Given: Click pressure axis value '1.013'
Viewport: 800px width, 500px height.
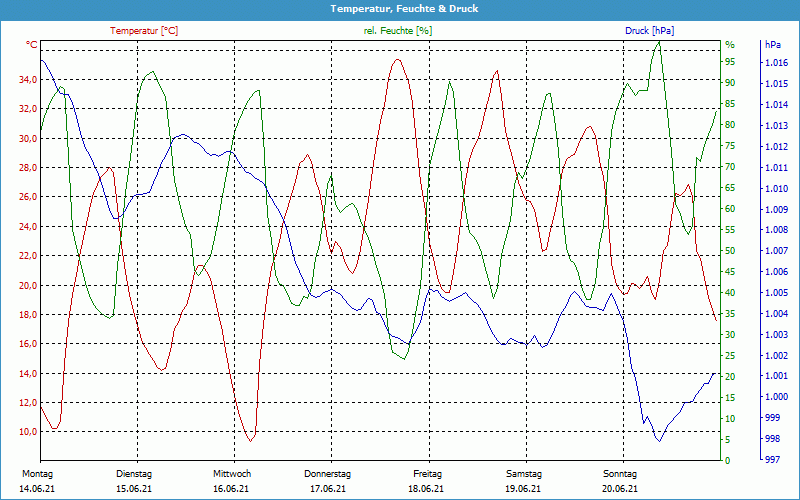Looking at the screenshot, I should coord(776,126).
